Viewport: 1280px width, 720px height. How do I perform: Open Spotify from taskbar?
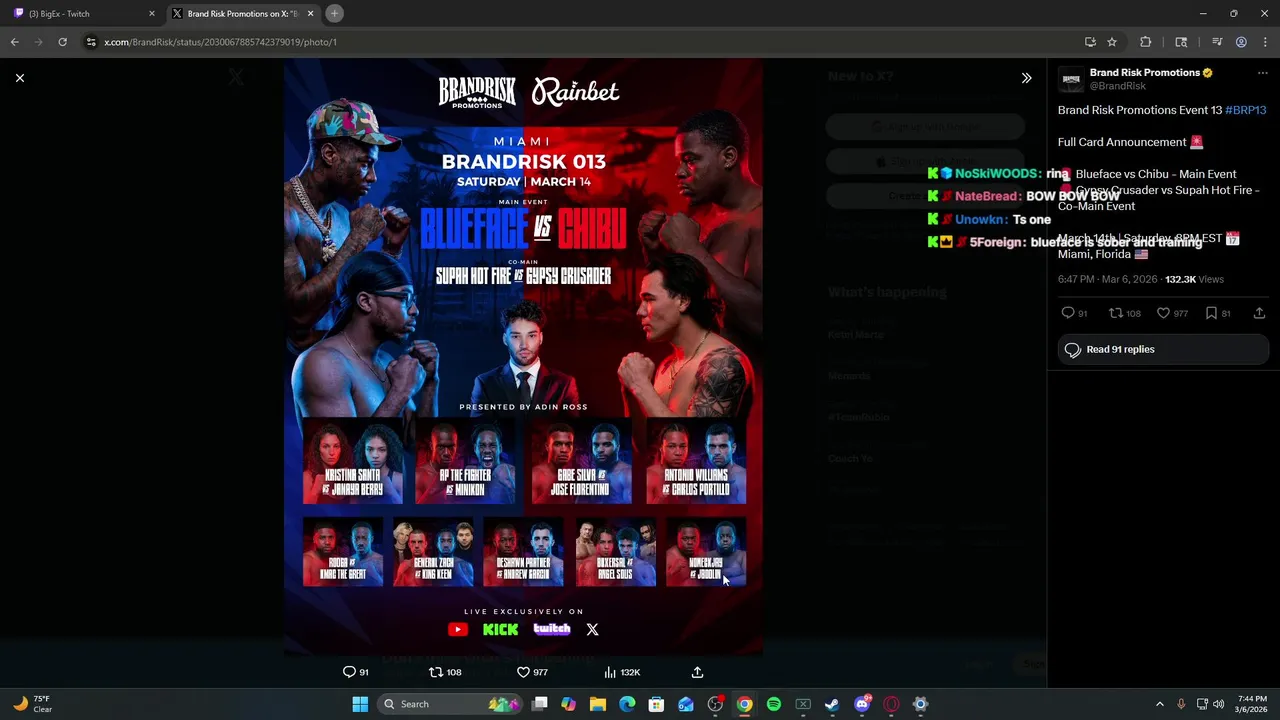click(774, 704)
